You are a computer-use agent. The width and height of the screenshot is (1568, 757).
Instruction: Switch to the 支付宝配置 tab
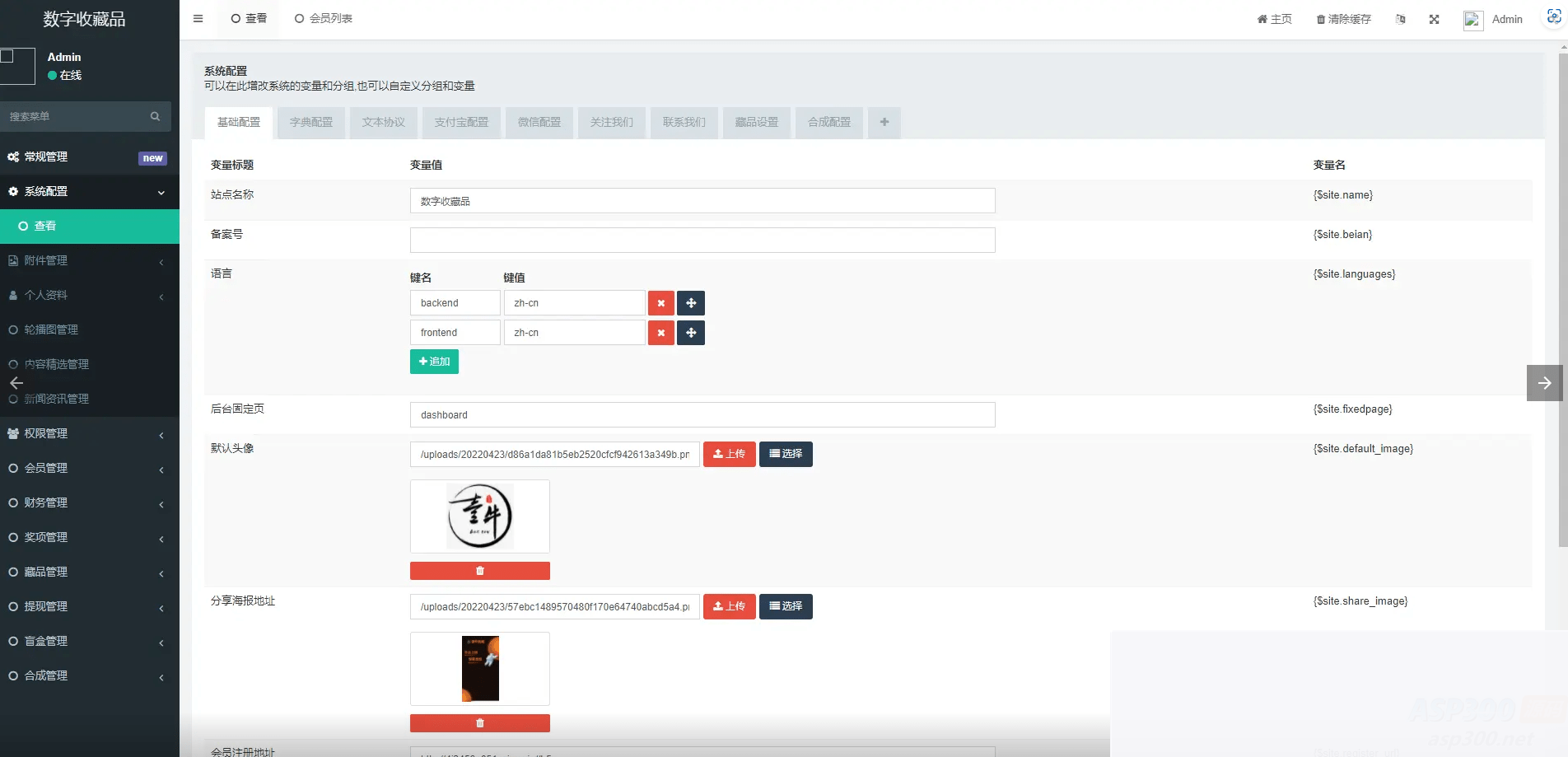click(461, 122)
